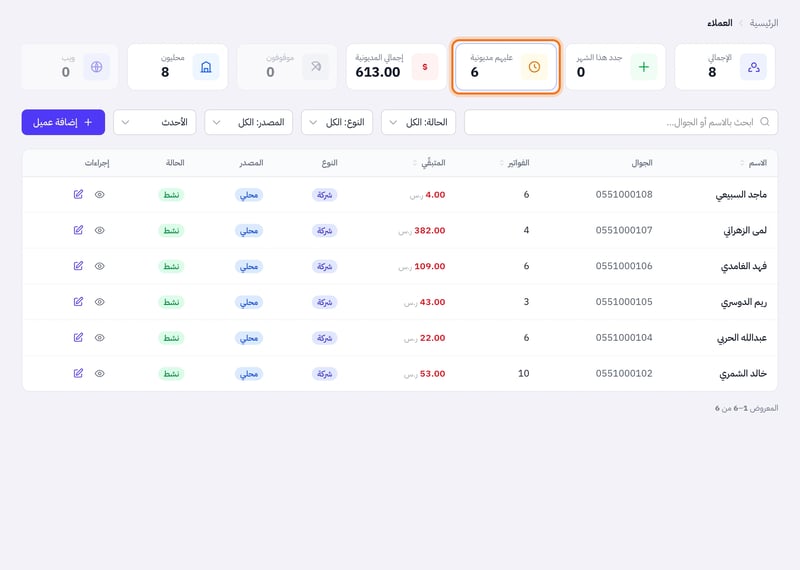Click the name ريم الدوسري
The image size is (800, 570).
point(744,302)
